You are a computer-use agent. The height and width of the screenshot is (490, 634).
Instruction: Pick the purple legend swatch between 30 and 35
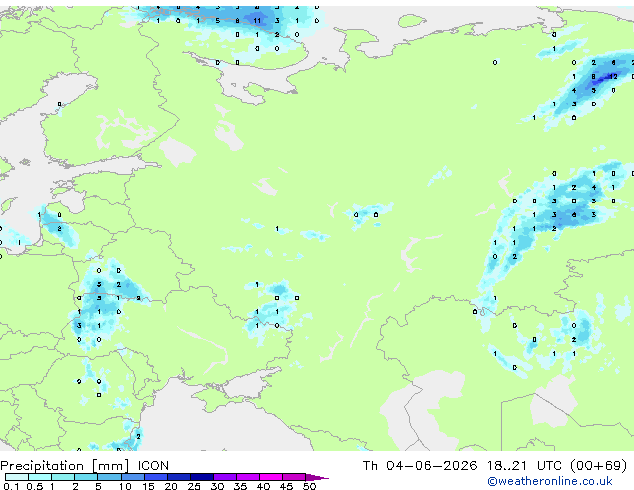(x=225, y=477)
